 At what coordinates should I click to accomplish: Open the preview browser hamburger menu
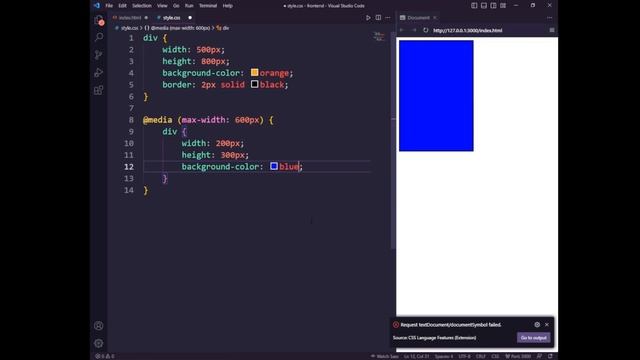(552, 30)
